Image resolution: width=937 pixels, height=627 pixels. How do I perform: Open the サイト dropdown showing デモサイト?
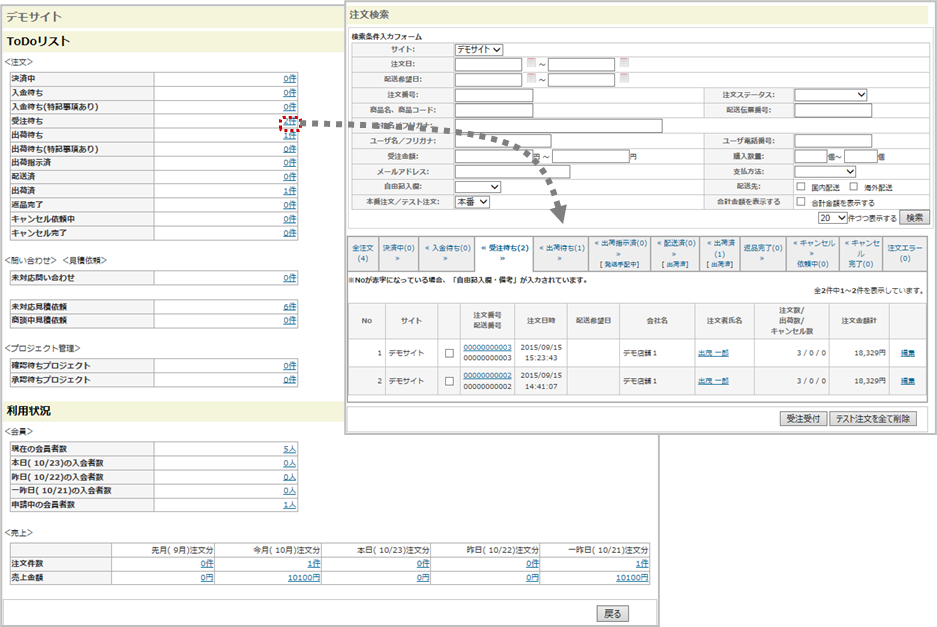point(479,49)
